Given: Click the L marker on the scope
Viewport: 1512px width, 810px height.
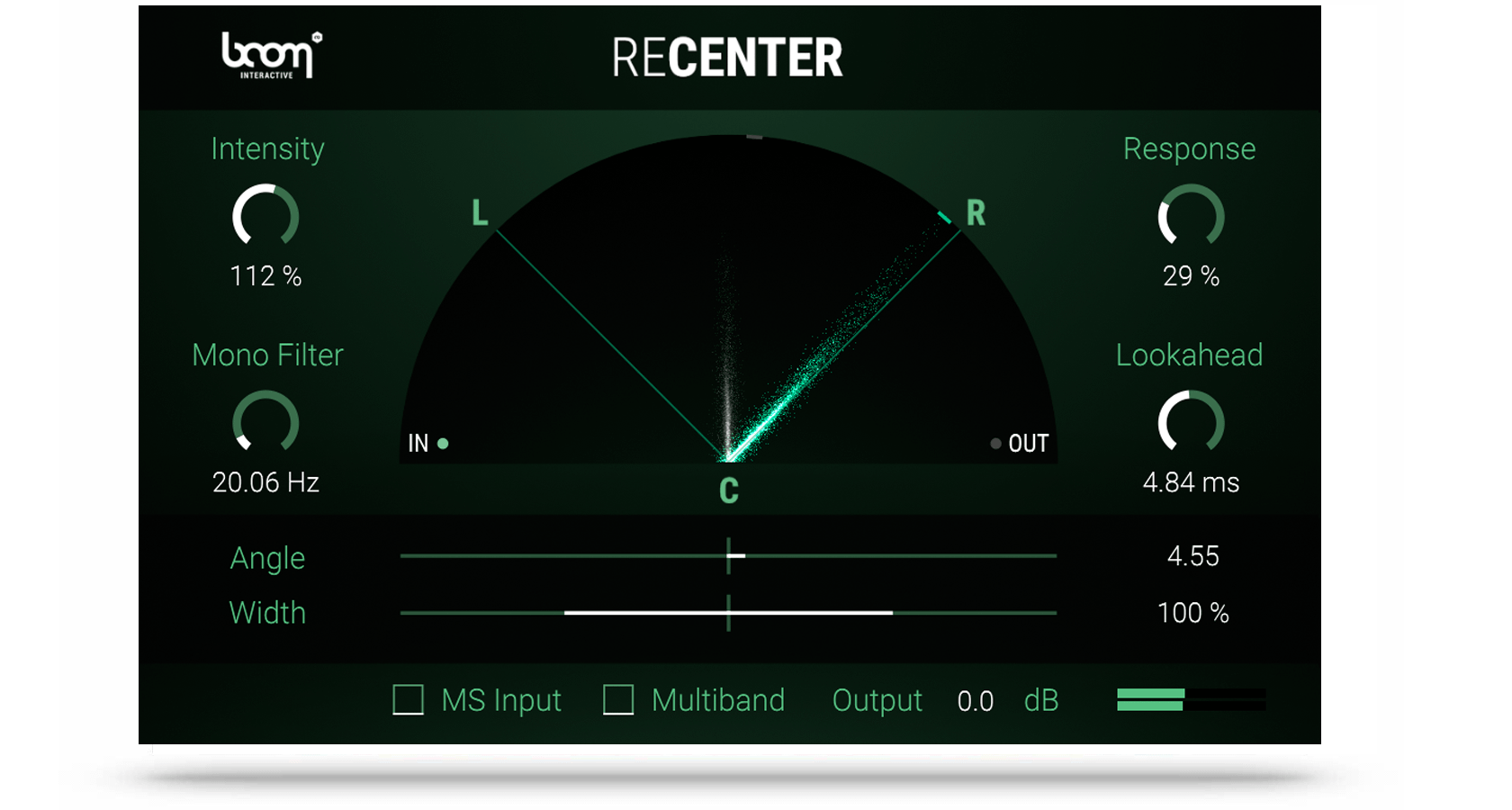Looking at the screenshot, I should tap(480, 213).
